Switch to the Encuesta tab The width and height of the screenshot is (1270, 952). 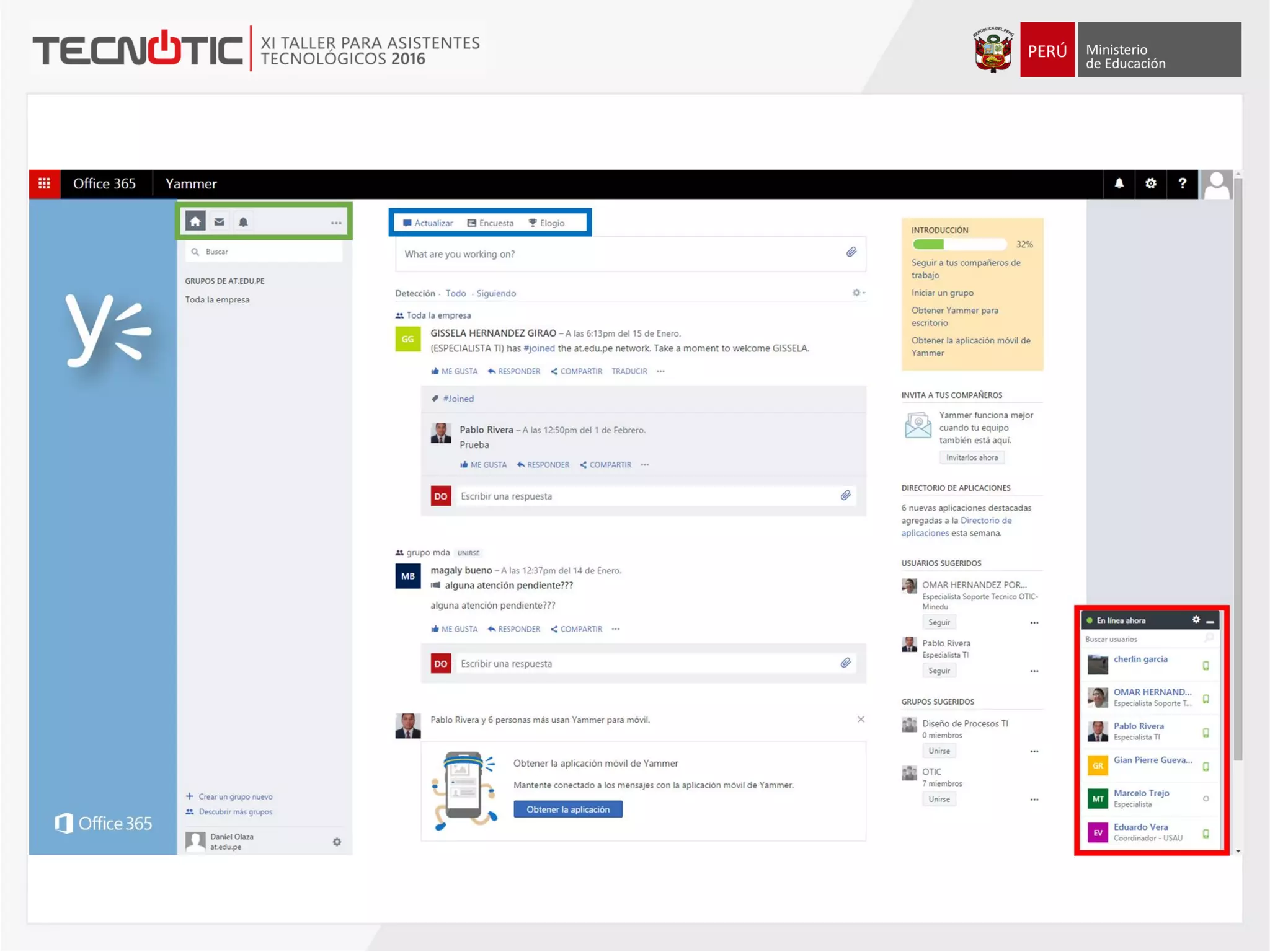pyautogui.click(x=491, y=223)
